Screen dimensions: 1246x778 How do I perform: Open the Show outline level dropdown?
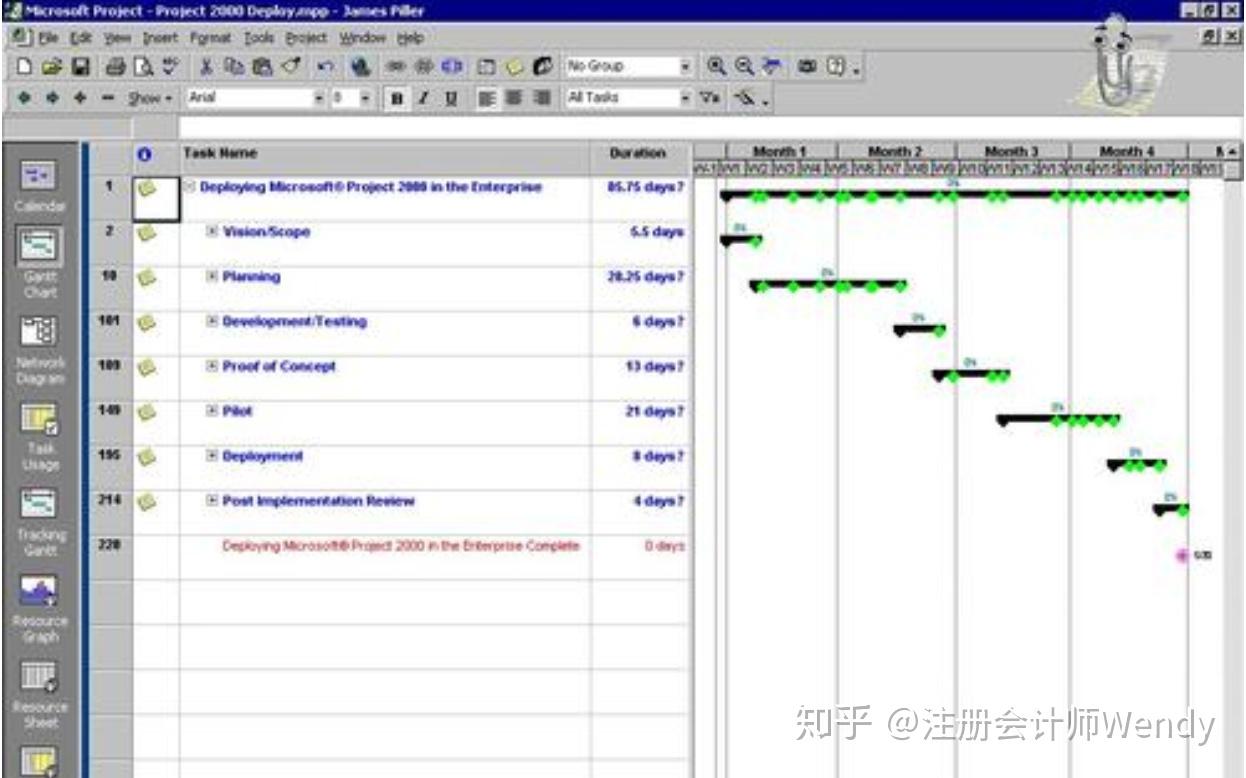[x=151, y=98]
